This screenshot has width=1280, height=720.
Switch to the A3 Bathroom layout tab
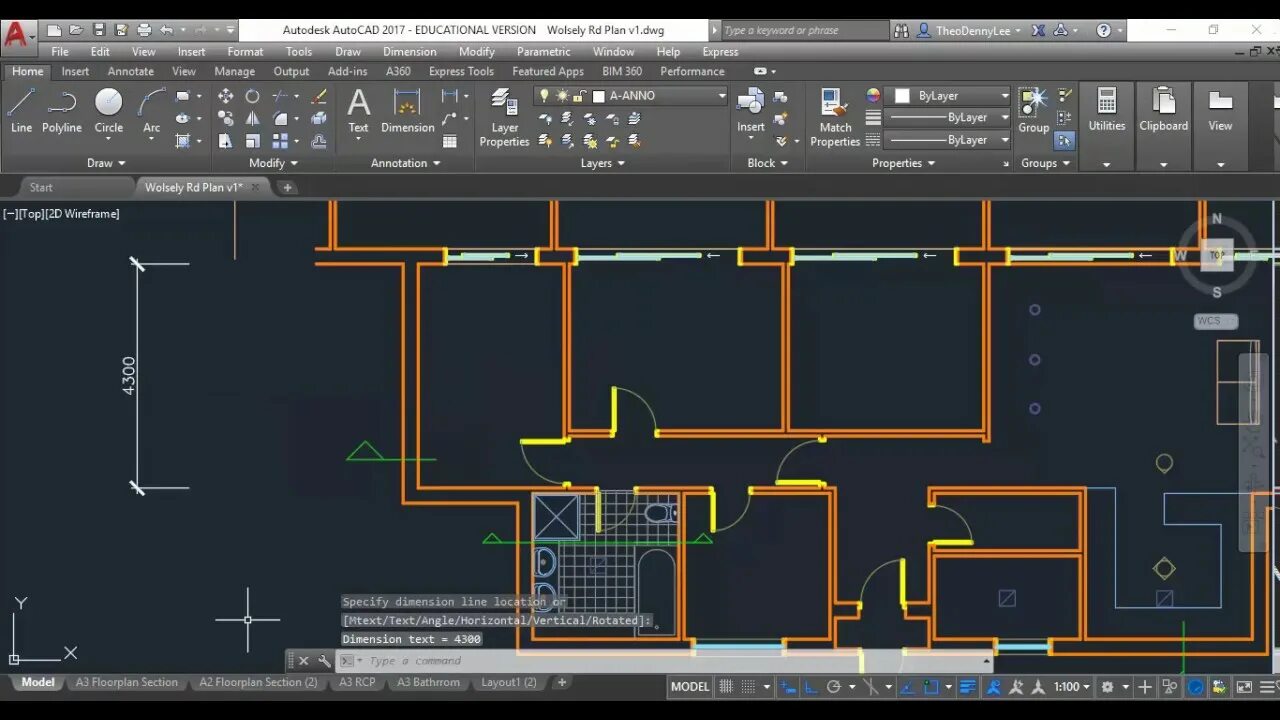(x=428, y=683)
